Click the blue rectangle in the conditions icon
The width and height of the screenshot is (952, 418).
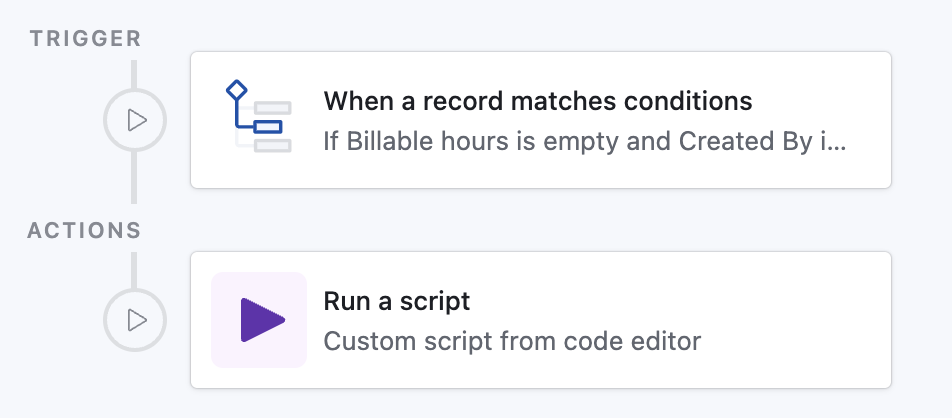268,126
